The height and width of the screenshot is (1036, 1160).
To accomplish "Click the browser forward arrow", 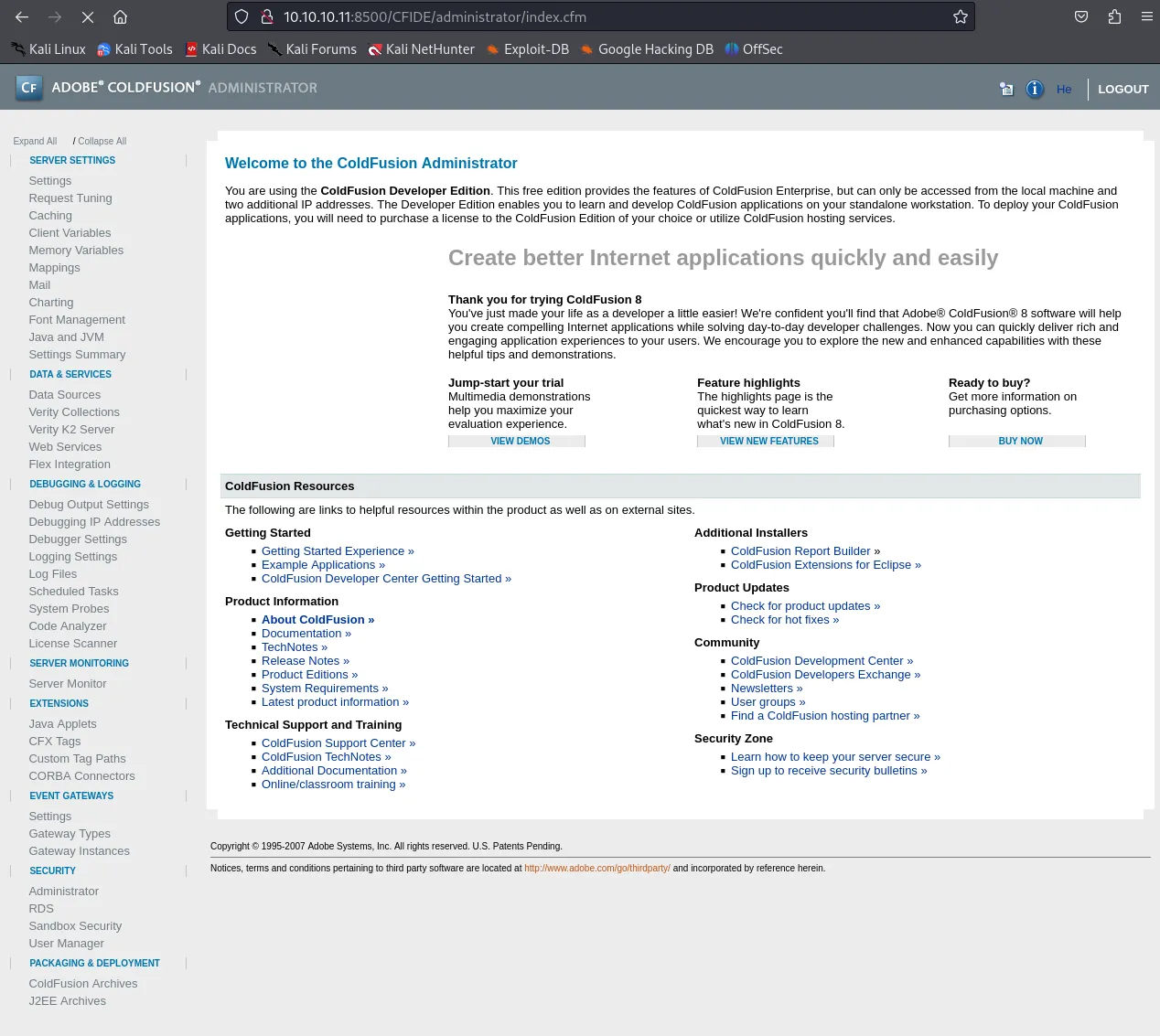I will click(x=55, y=16).
